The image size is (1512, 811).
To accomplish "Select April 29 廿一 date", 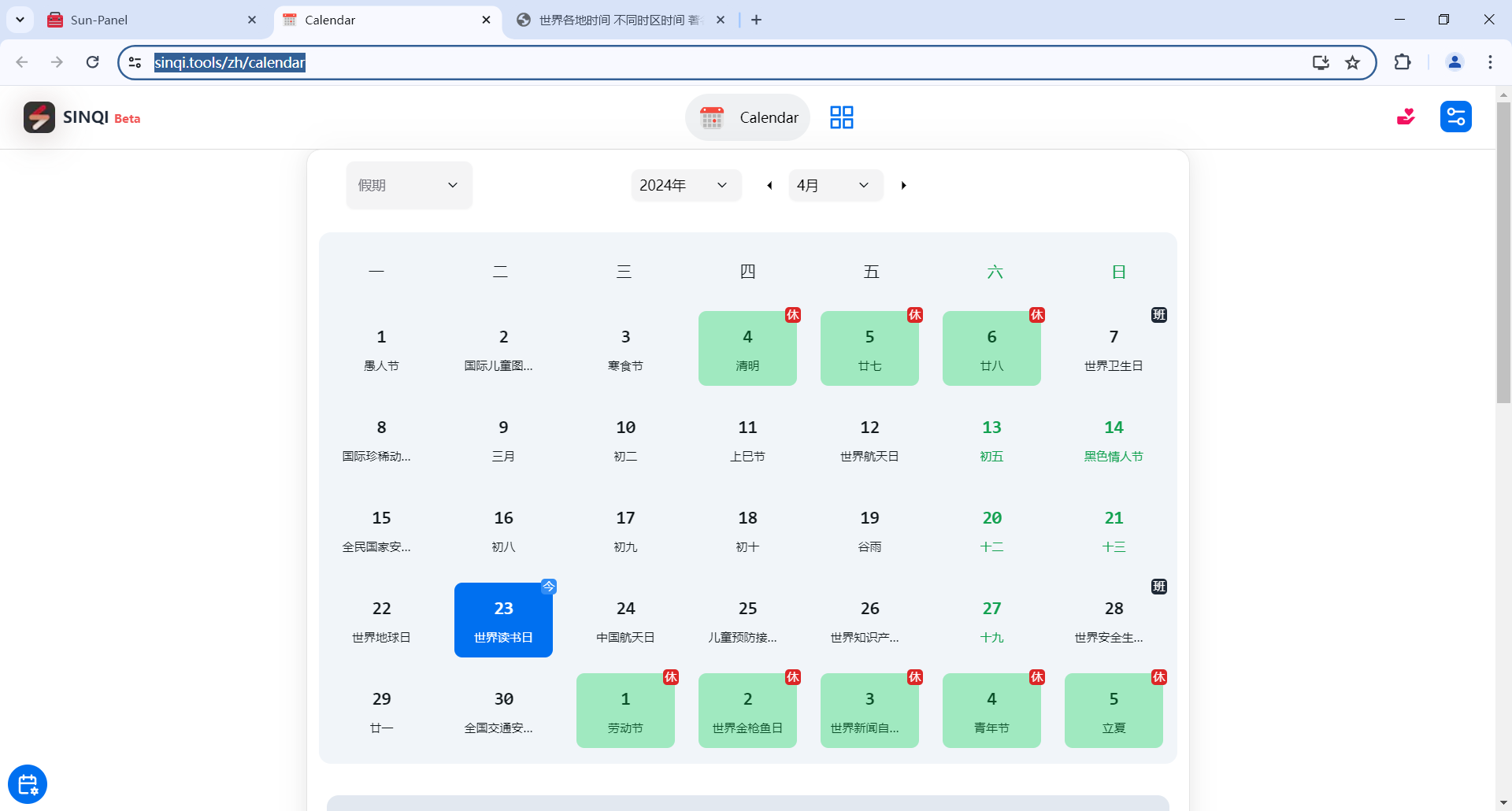I will click(x=381, y=711).
